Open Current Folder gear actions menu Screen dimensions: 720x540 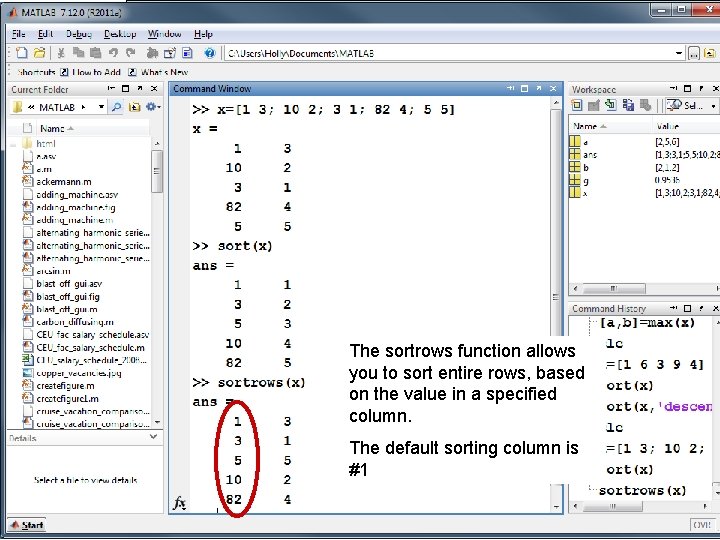152,107
